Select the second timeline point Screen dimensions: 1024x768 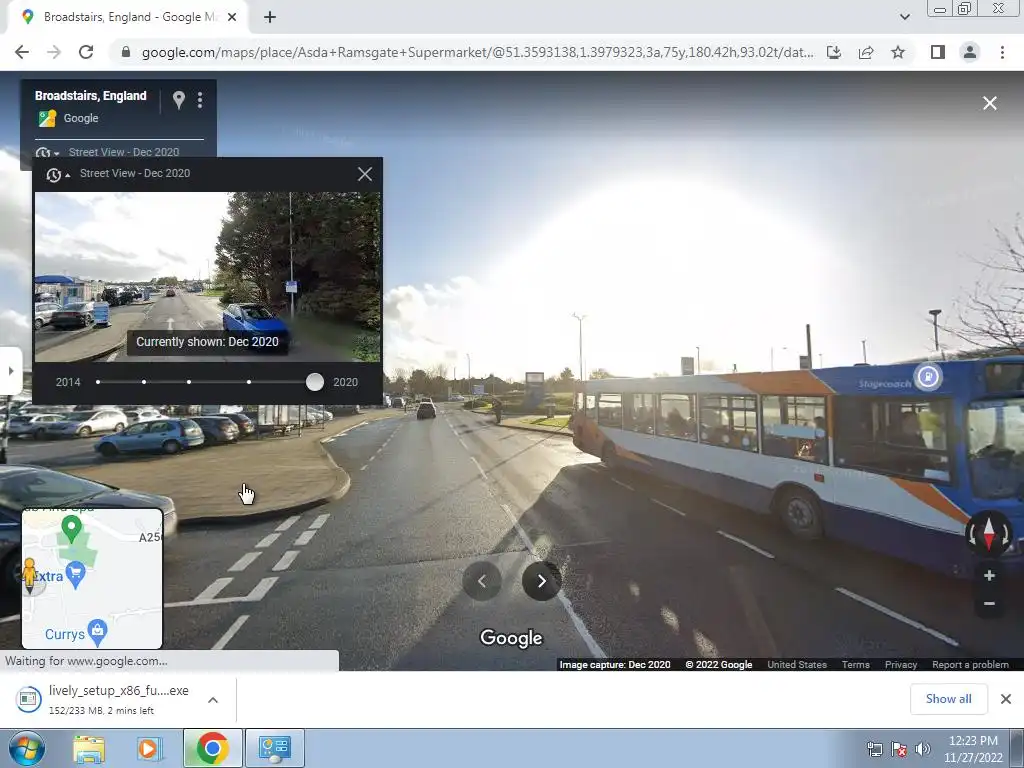click(x=144, y=382)
